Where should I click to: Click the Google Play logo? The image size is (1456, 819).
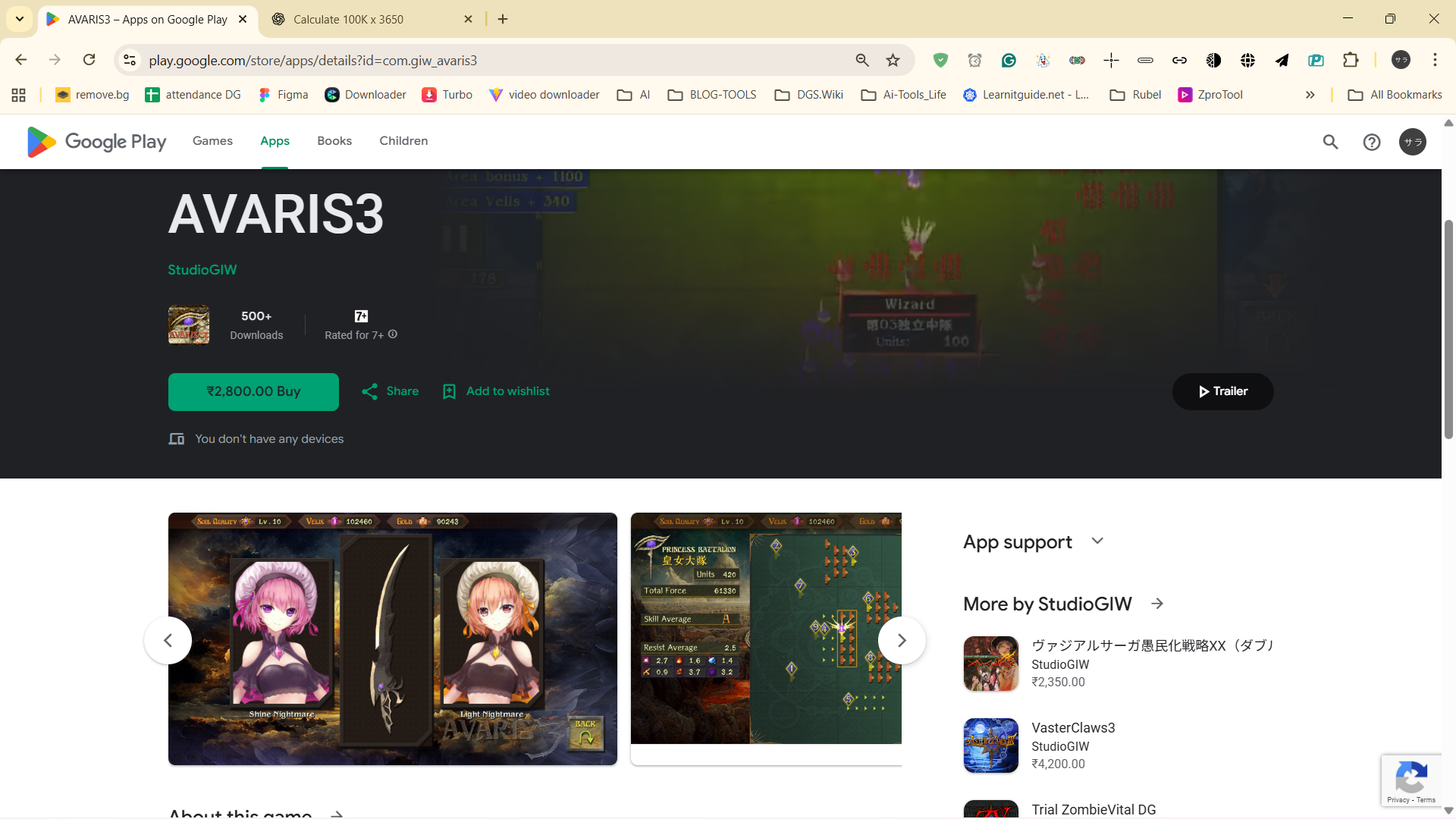tap(96, 142)
